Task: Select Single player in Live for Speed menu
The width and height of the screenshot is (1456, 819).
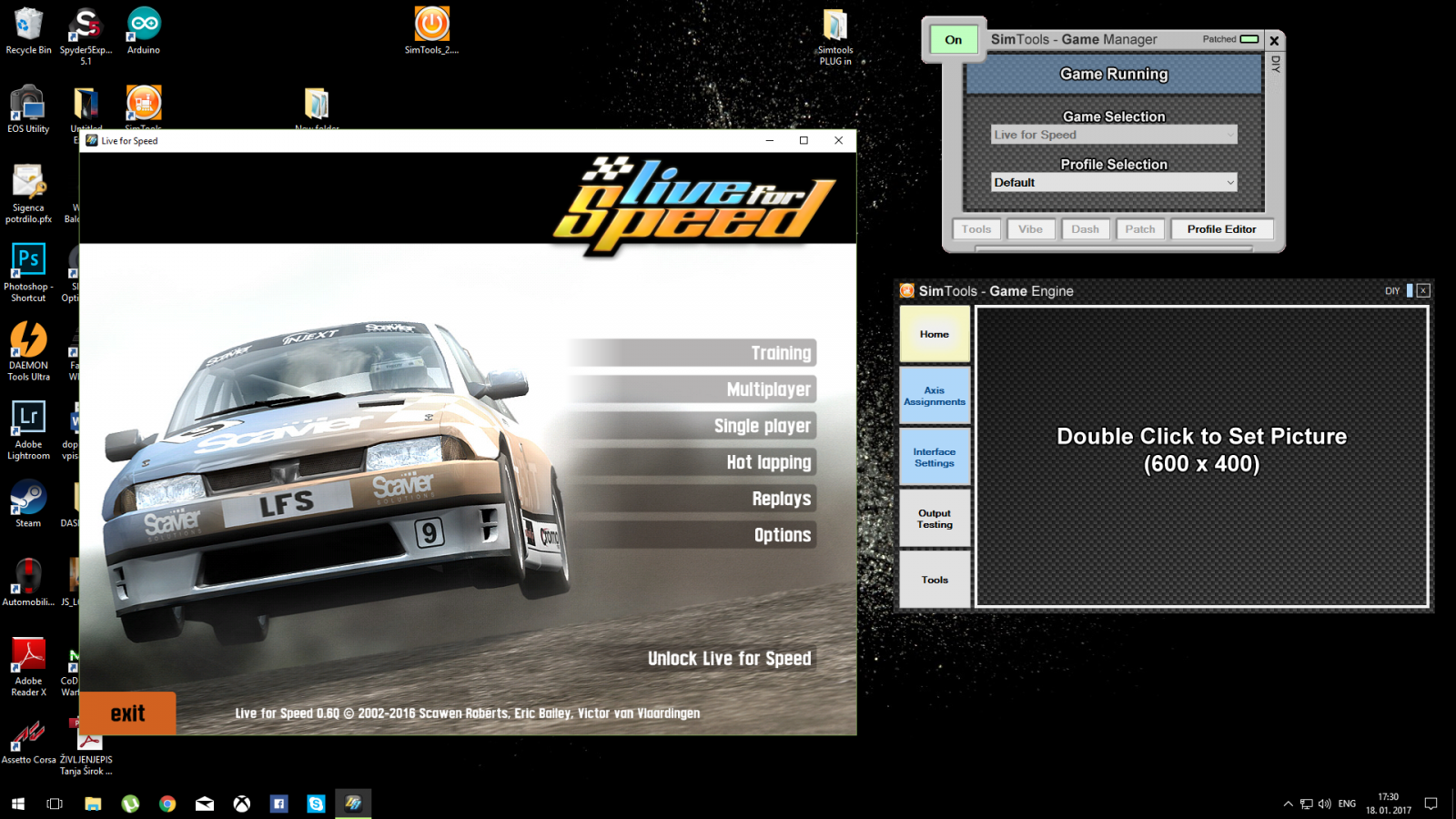Action: point(693,426)
